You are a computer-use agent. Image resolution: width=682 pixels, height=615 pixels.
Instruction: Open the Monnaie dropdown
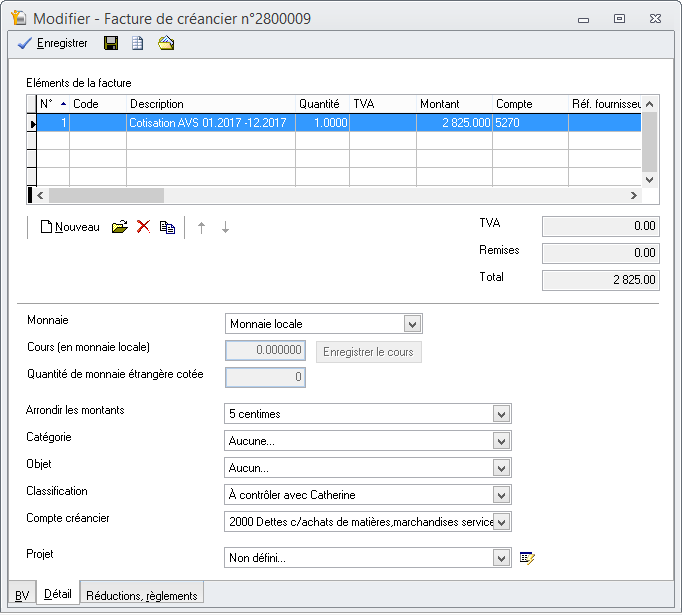click(x=411, y=324)
